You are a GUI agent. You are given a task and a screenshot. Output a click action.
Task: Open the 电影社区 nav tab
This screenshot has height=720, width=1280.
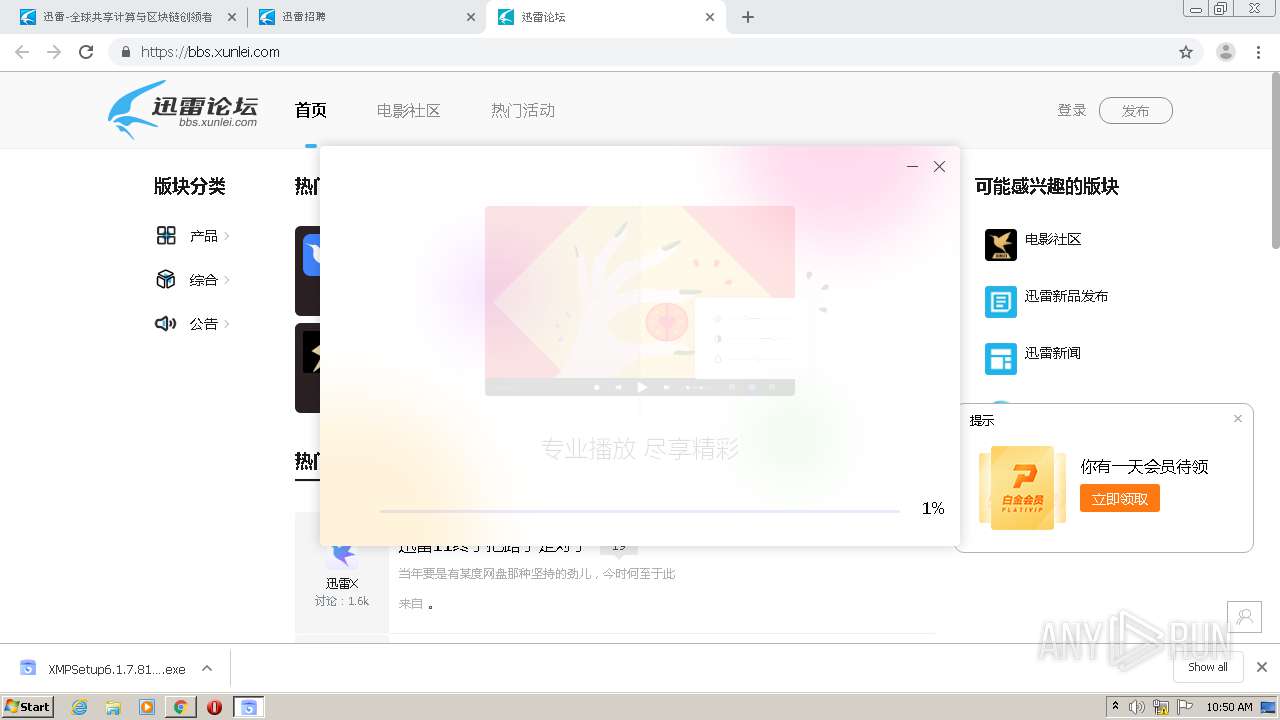(x=409, y=111)
